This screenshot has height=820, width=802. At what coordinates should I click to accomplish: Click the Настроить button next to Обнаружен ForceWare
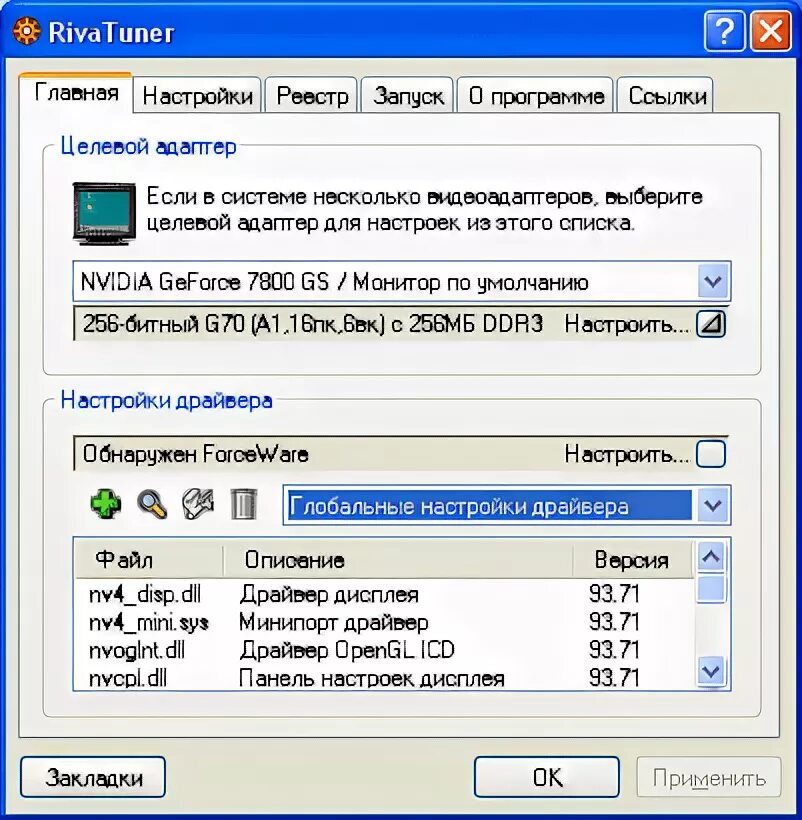coord(710,453)
